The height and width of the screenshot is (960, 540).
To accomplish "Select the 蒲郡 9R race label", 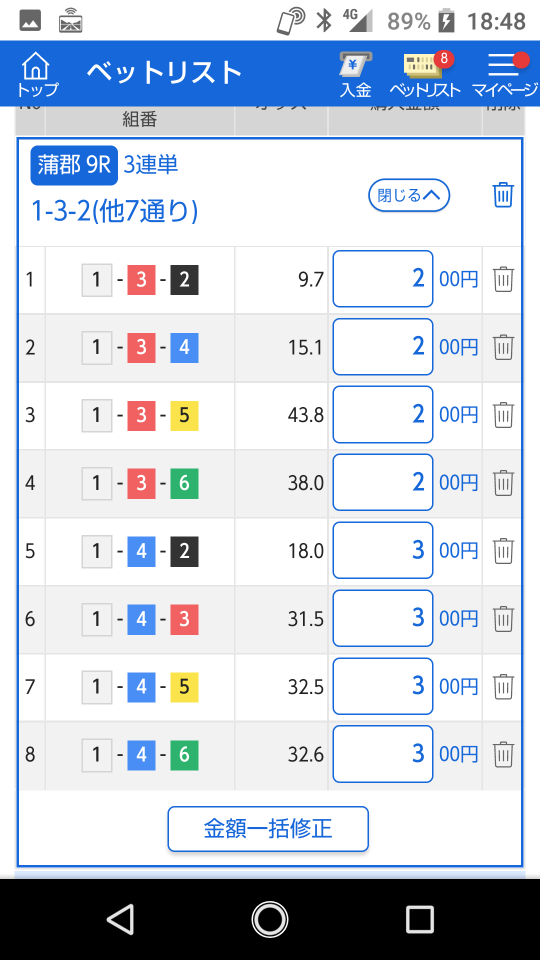I will [74, 166].
